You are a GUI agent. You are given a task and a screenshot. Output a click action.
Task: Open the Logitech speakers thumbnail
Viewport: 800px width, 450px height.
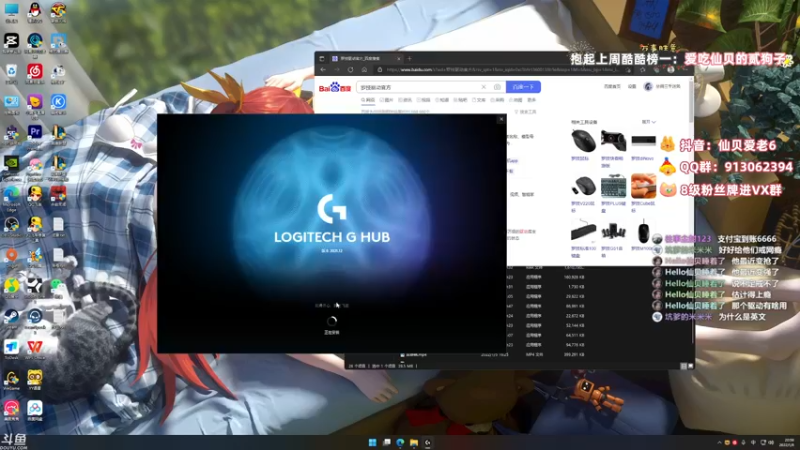pyautogui.click(x=613, y=231)
